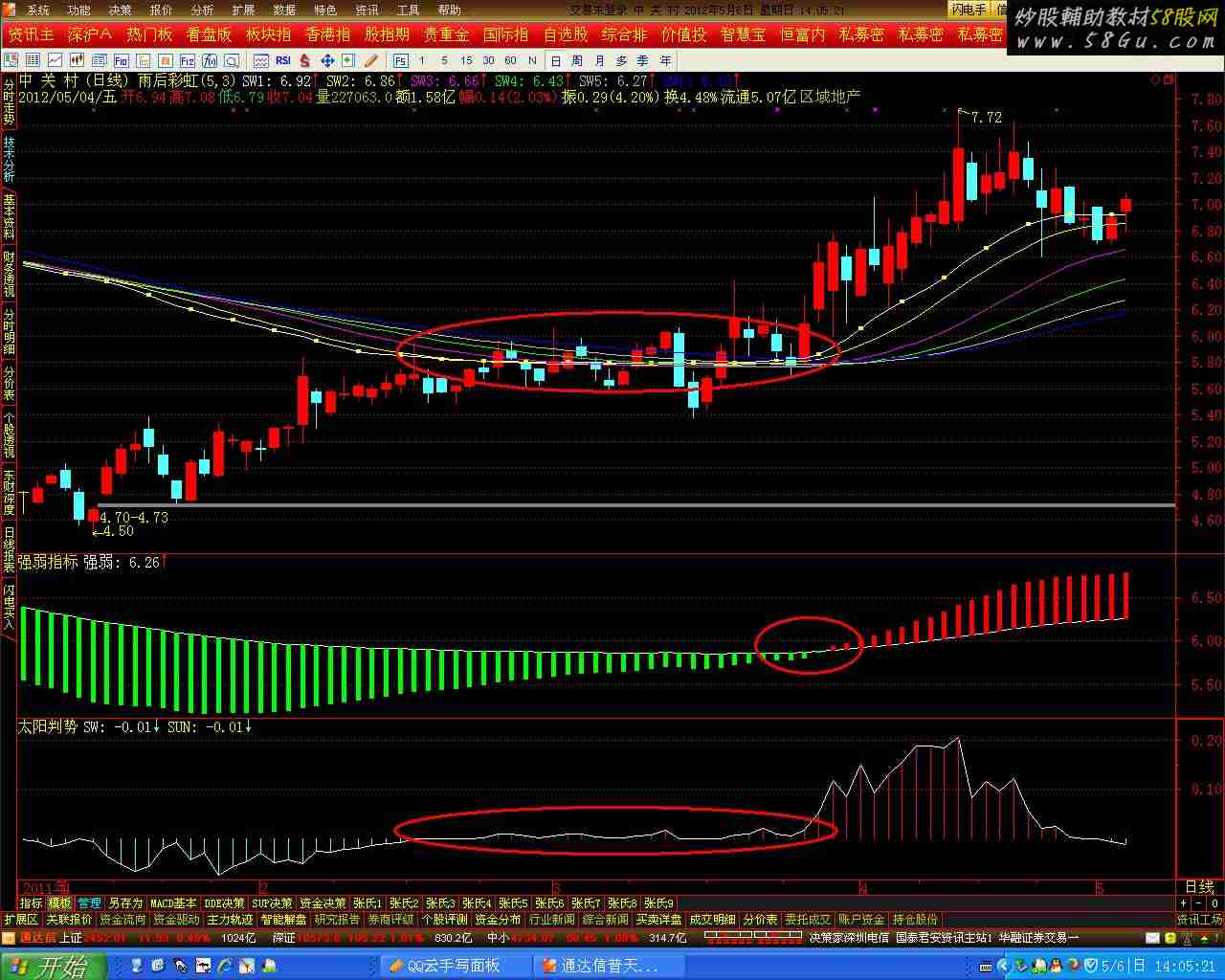1225x980 pixels.
Task: Click the 闪电手 button
Action: (x=968, y=10)
